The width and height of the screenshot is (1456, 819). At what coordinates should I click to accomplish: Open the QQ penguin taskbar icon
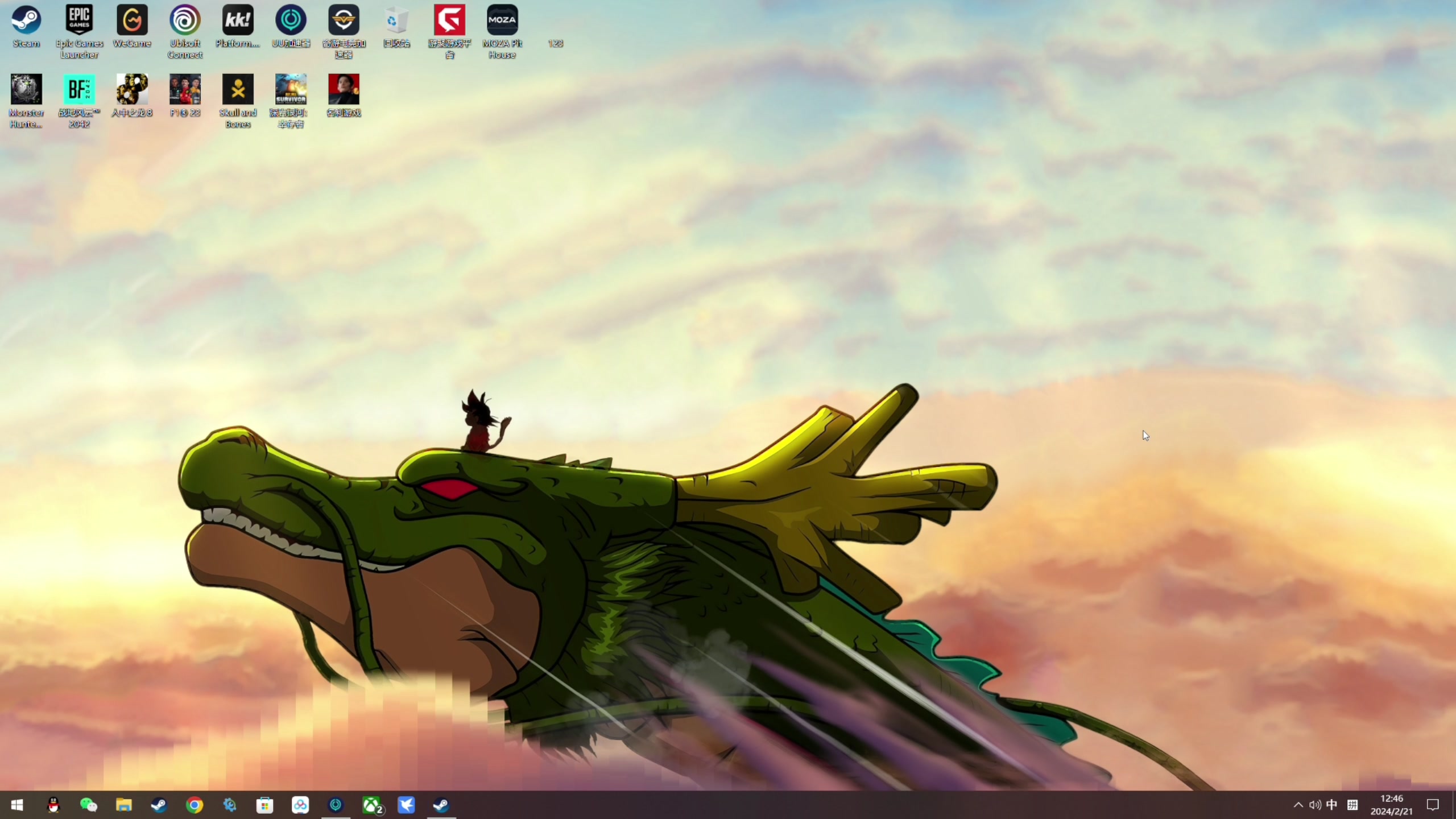pyautogui.click(x=53, y=805)
